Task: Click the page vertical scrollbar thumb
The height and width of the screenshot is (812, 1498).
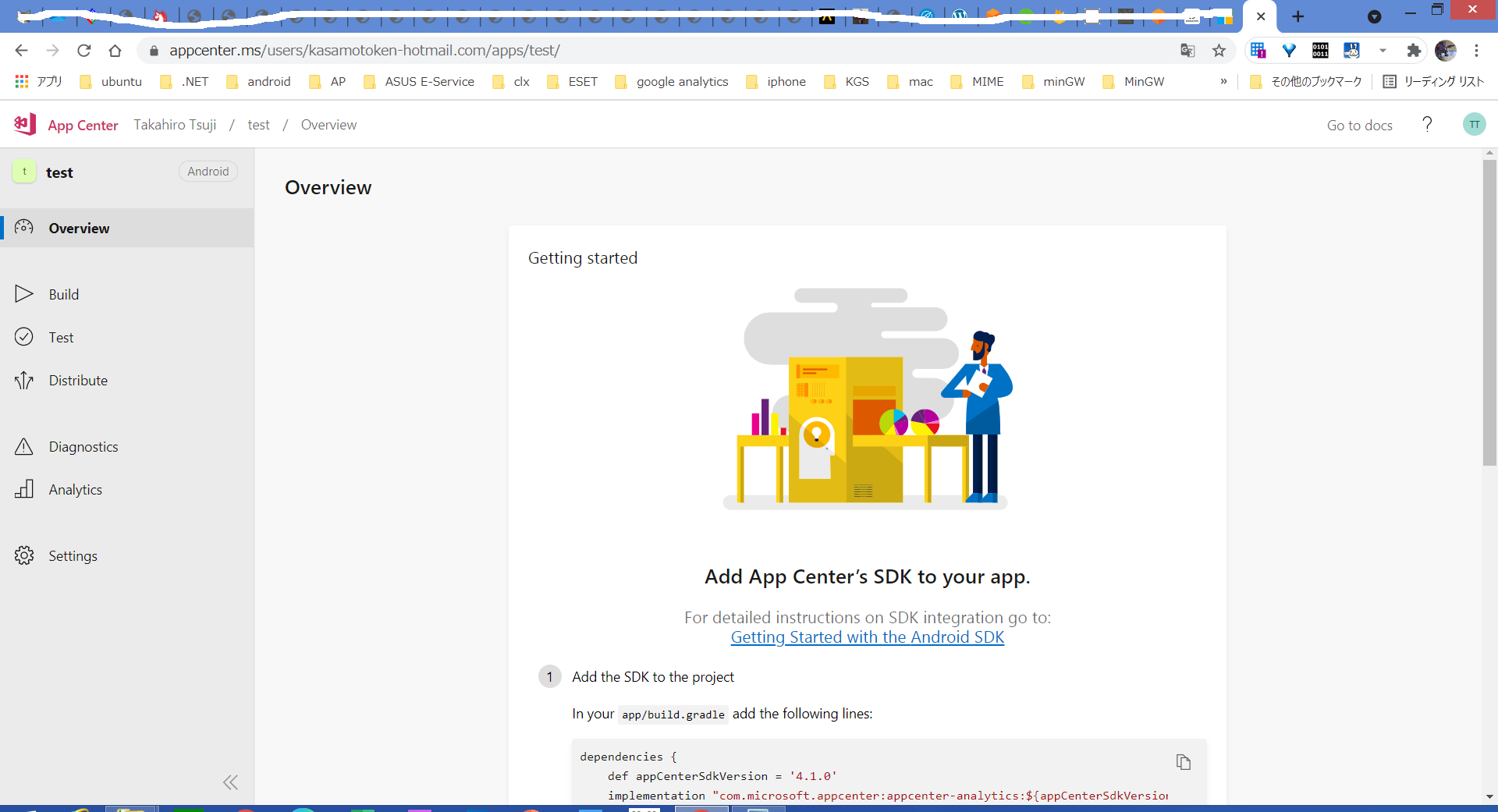Action: click(x=1489, y=313)
